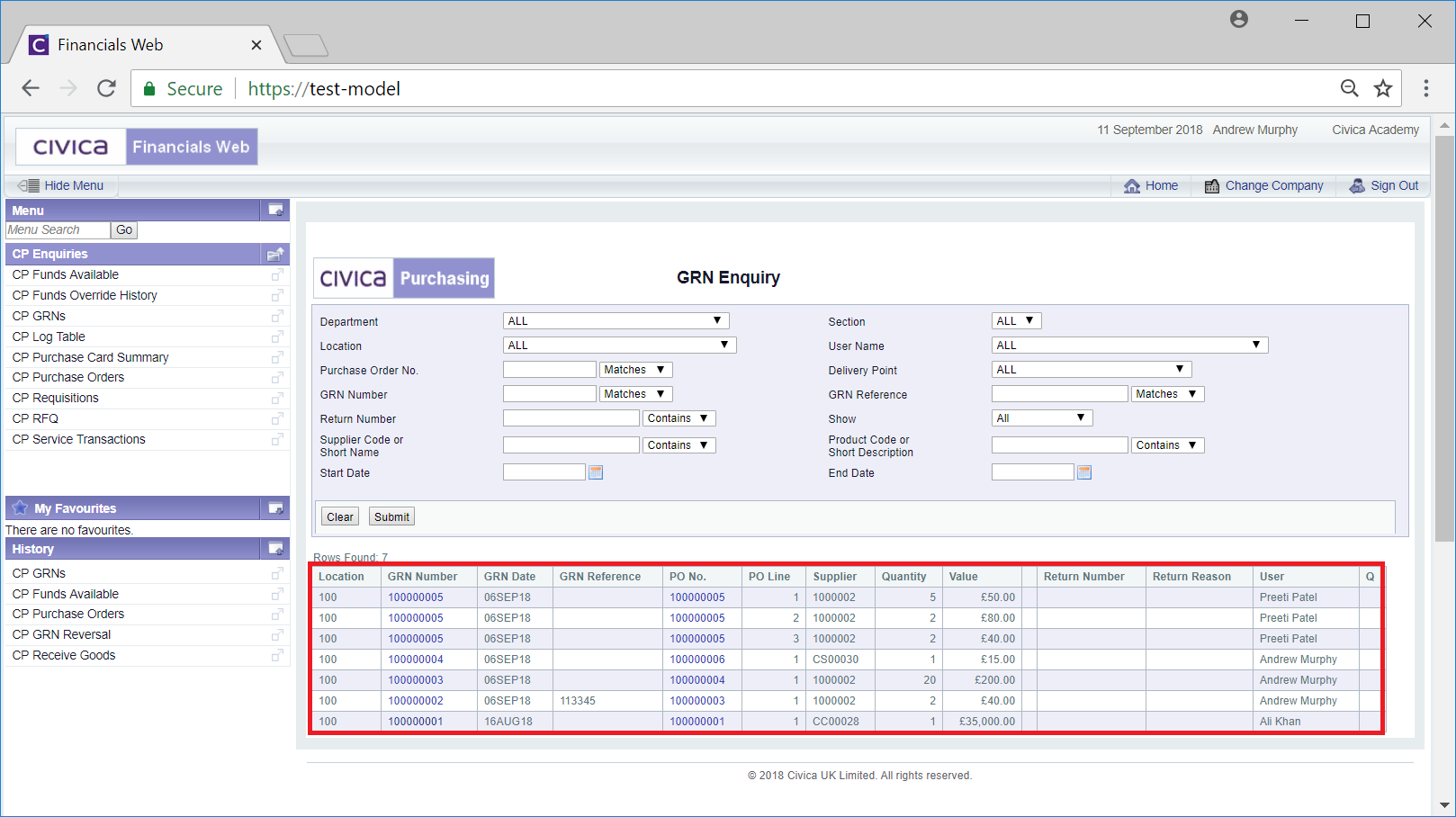Open the Chrome three-dot menu
This screenshot has height=817, width=1456.
tap(1426, 88)
